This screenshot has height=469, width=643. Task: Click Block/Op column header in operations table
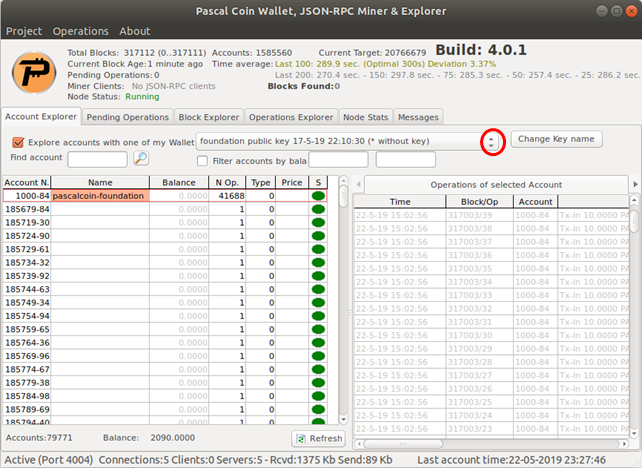coord(479,202)
